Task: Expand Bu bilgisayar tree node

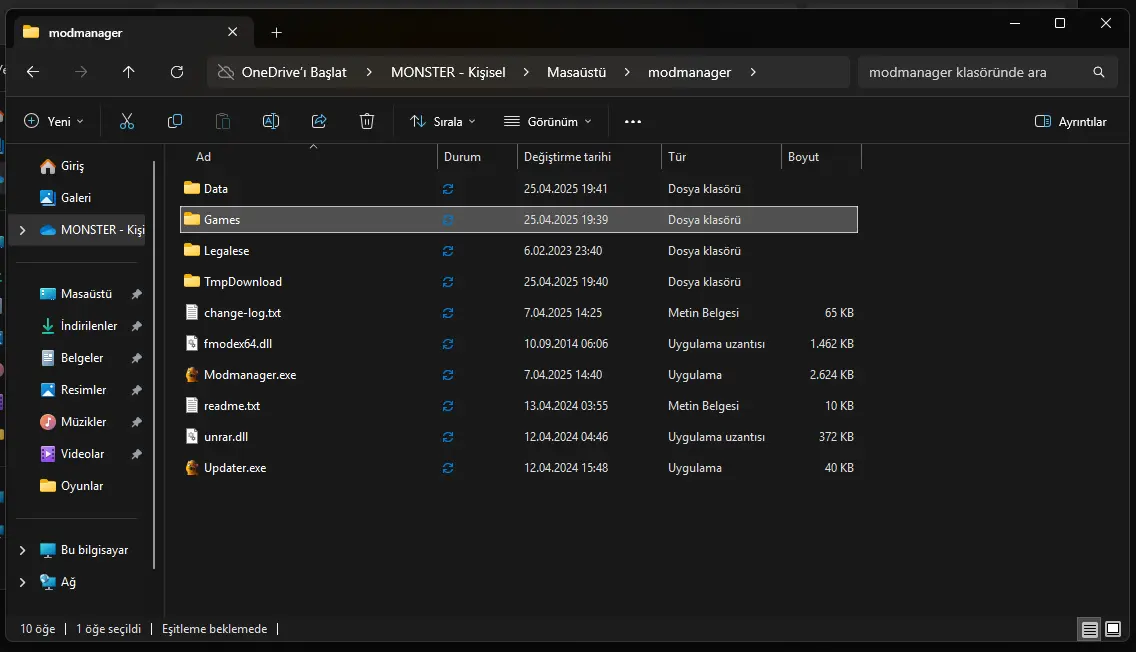Action: 22,550
